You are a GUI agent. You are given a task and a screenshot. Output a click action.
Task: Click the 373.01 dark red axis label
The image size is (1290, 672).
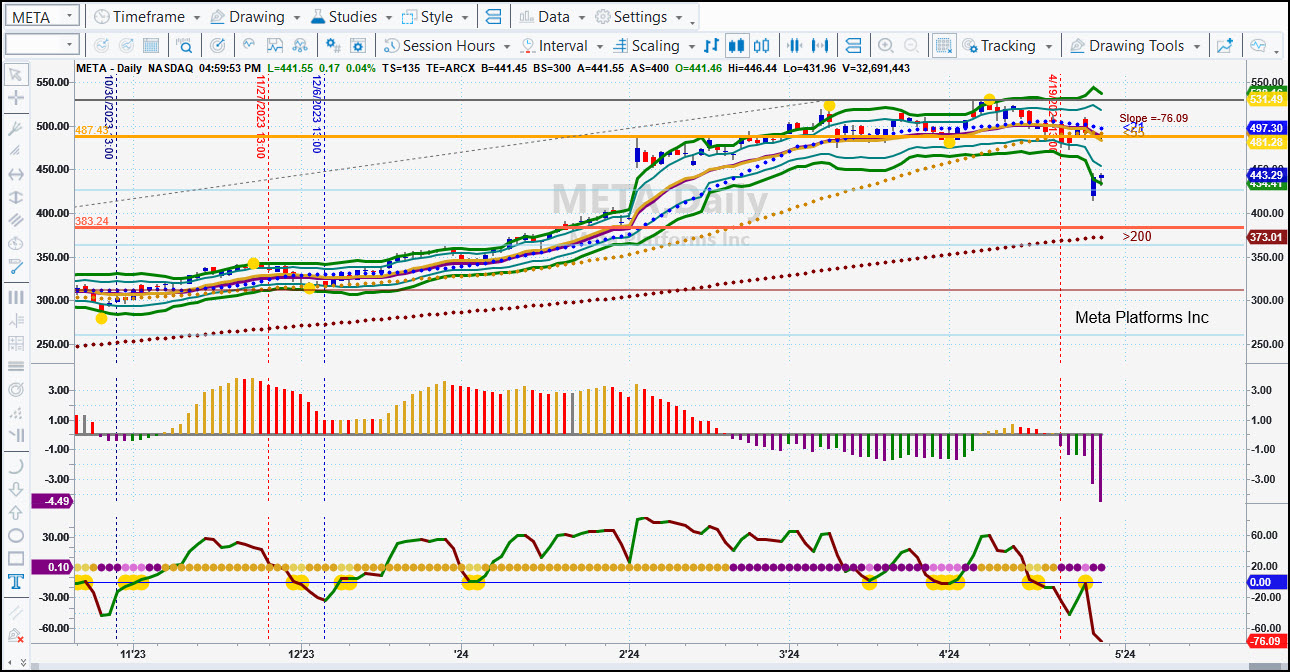[1265, 237]
